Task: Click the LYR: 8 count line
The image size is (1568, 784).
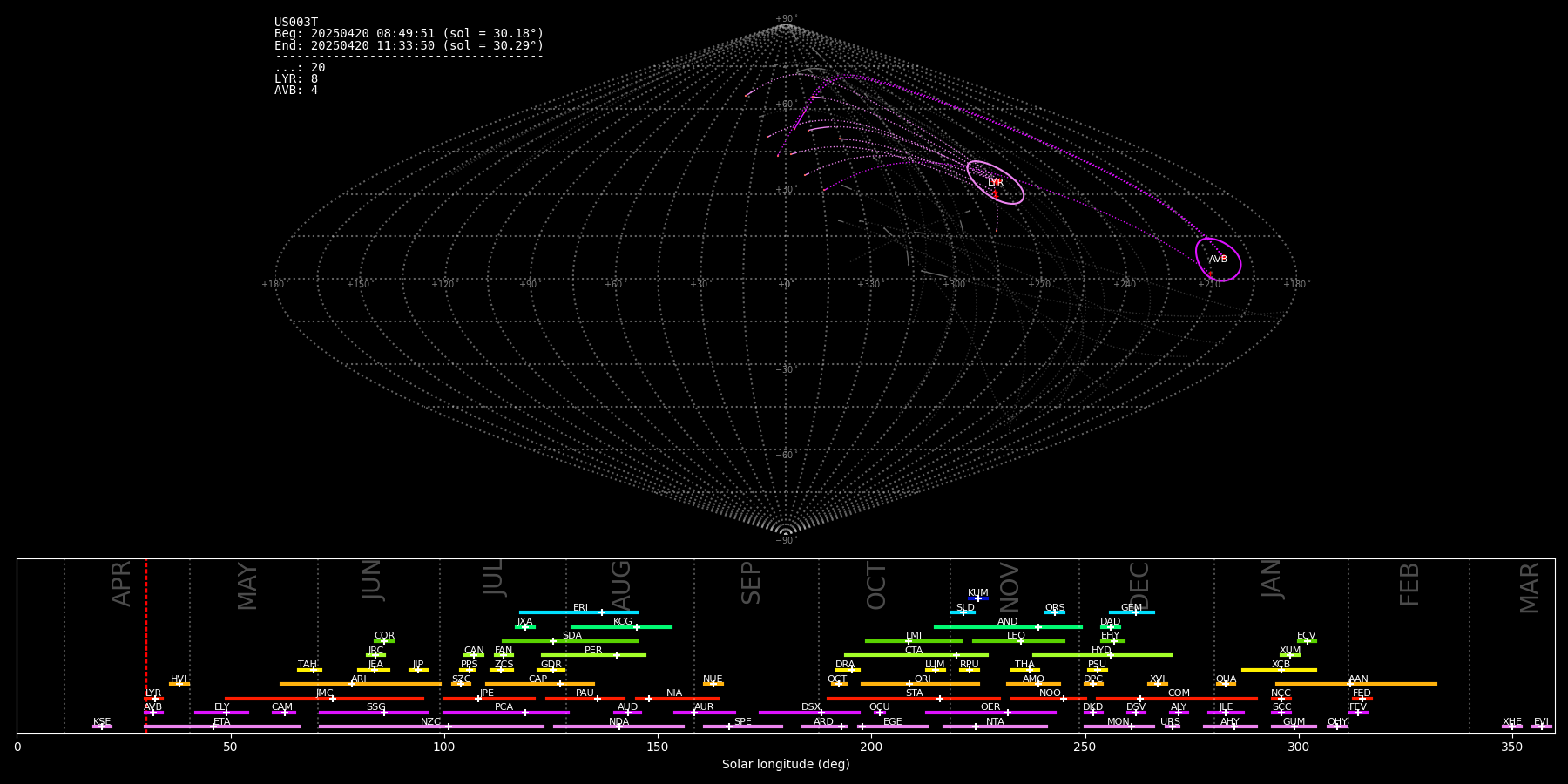Action: 296,79
